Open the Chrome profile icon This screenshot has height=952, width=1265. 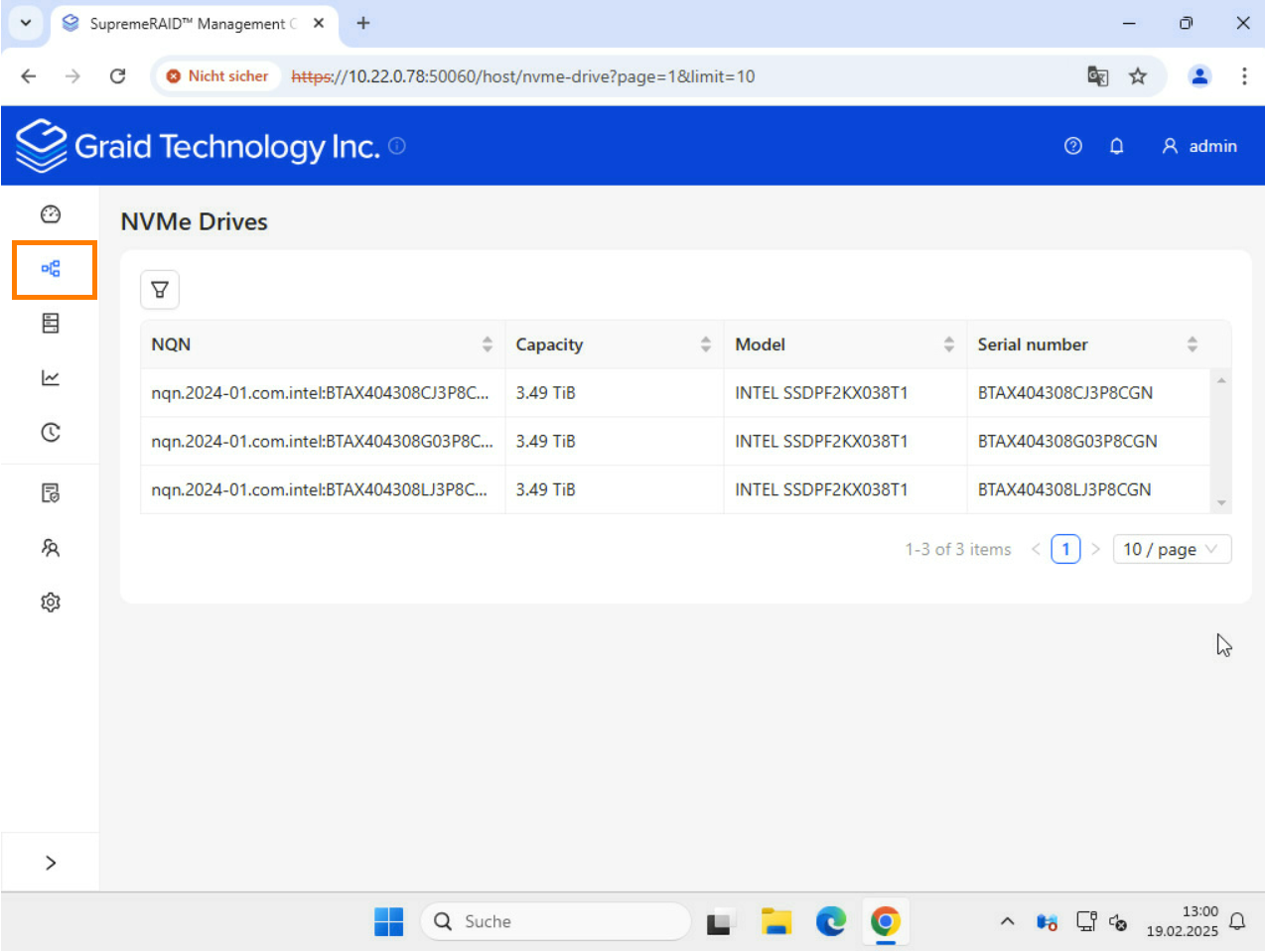1199,76
